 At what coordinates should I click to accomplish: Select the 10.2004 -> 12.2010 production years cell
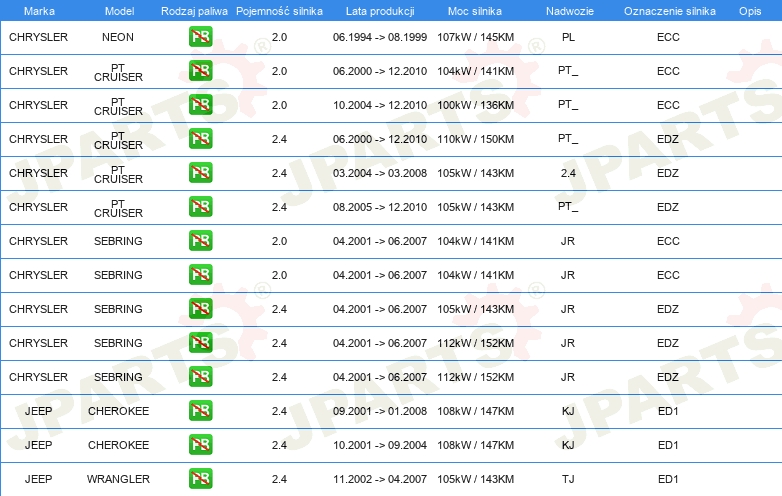pos(380,105)
